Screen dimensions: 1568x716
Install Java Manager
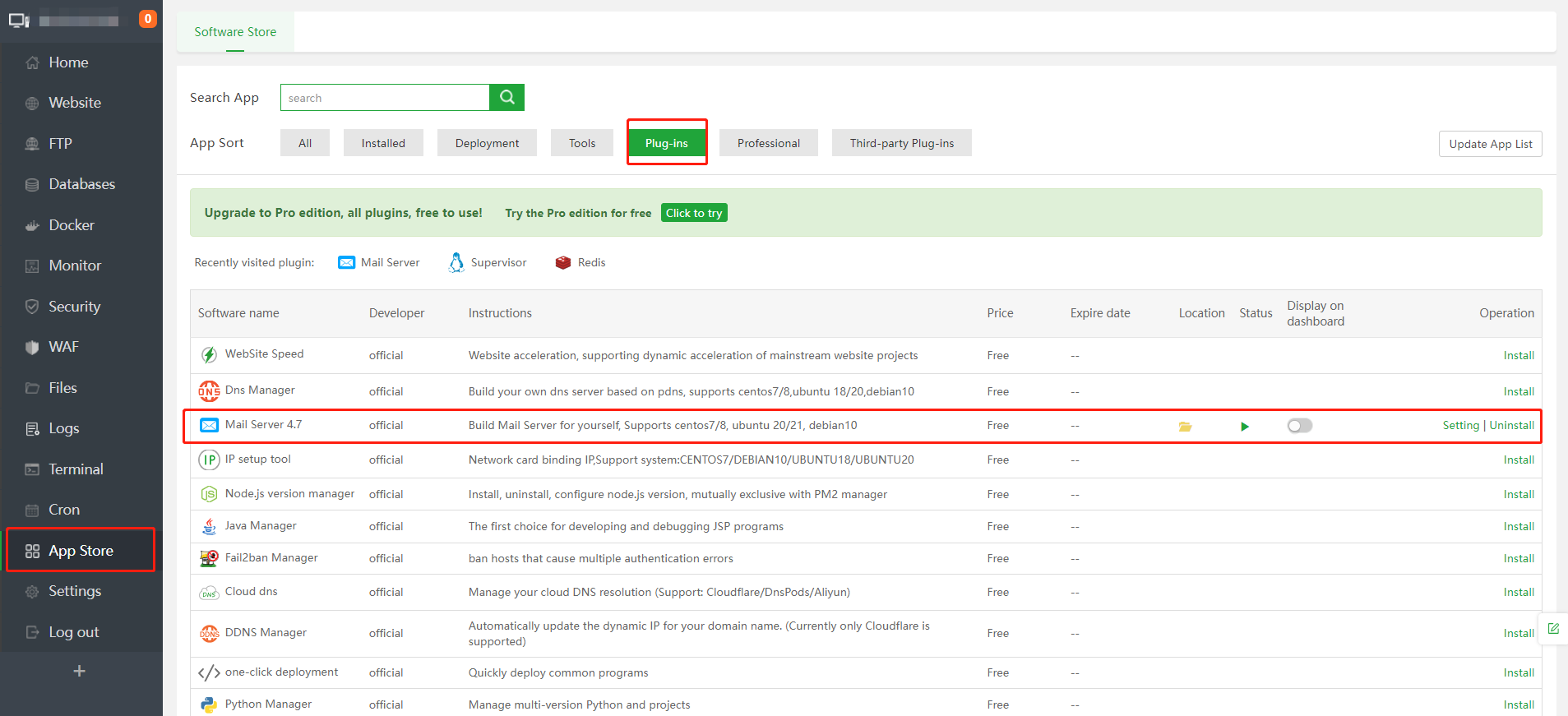tap(1519, 526)
